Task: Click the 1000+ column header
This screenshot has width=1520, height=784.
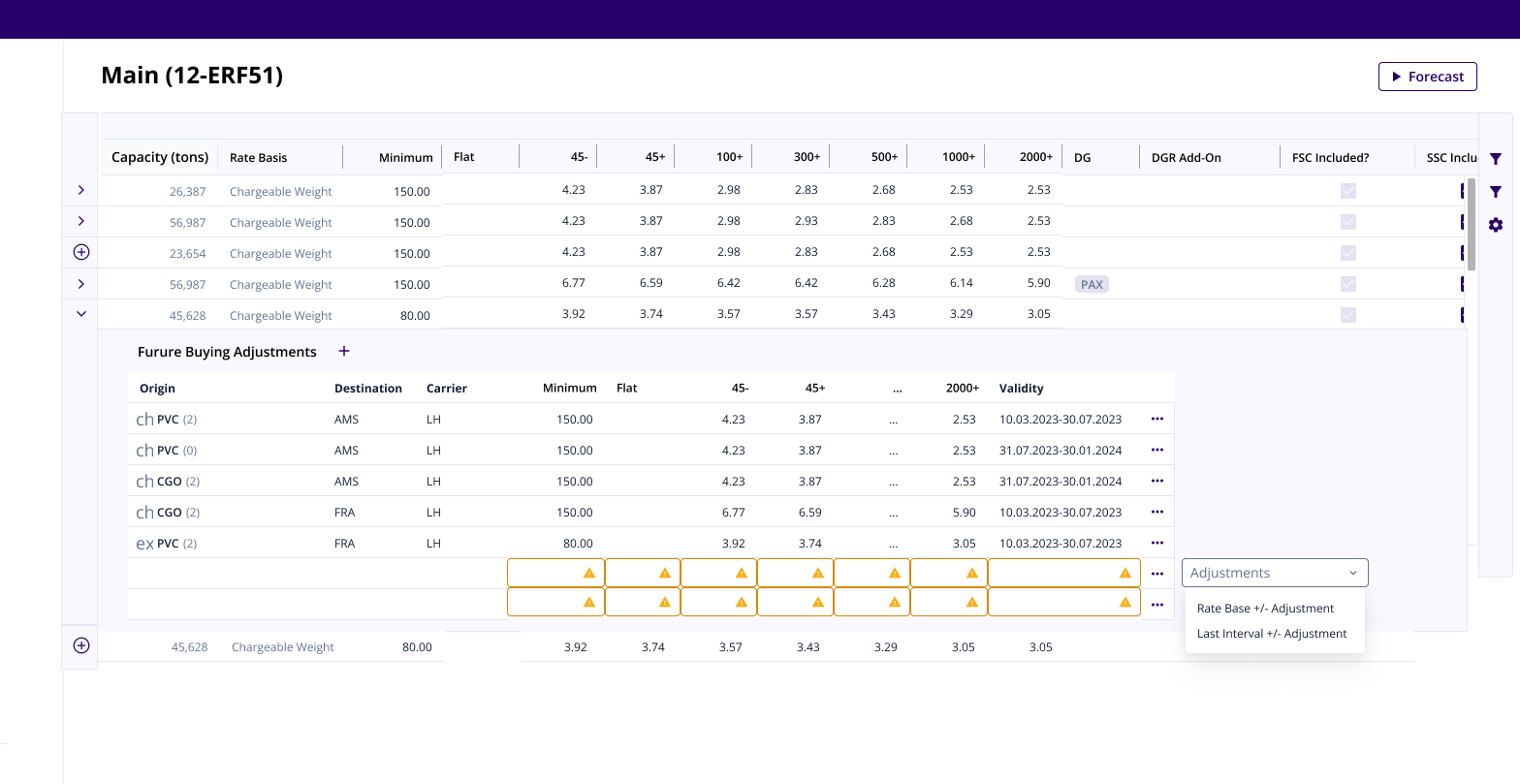Action: (959, 156)
